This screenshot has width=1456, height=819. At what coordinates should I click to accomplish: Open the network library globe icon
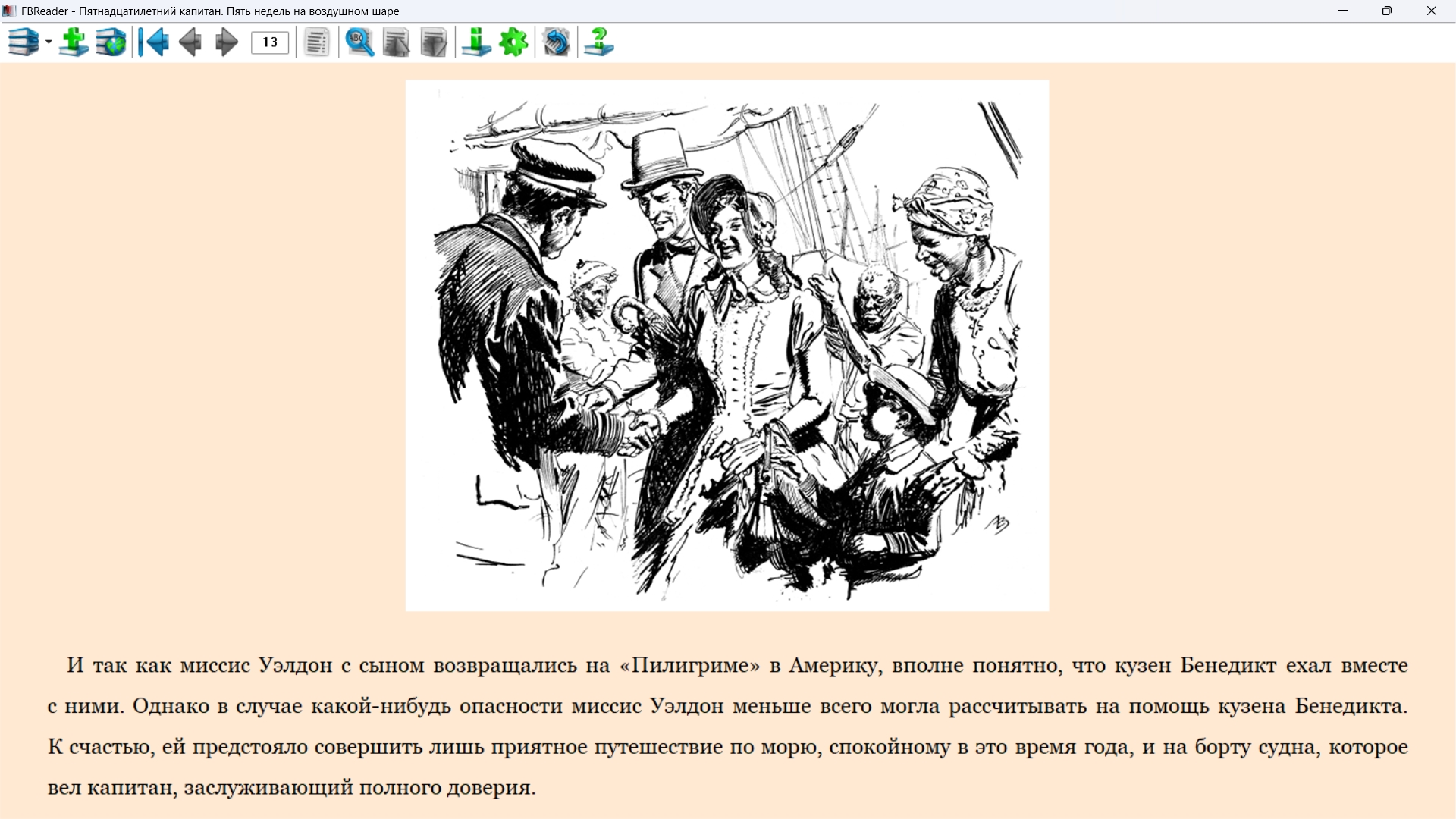tap(111, 42)
